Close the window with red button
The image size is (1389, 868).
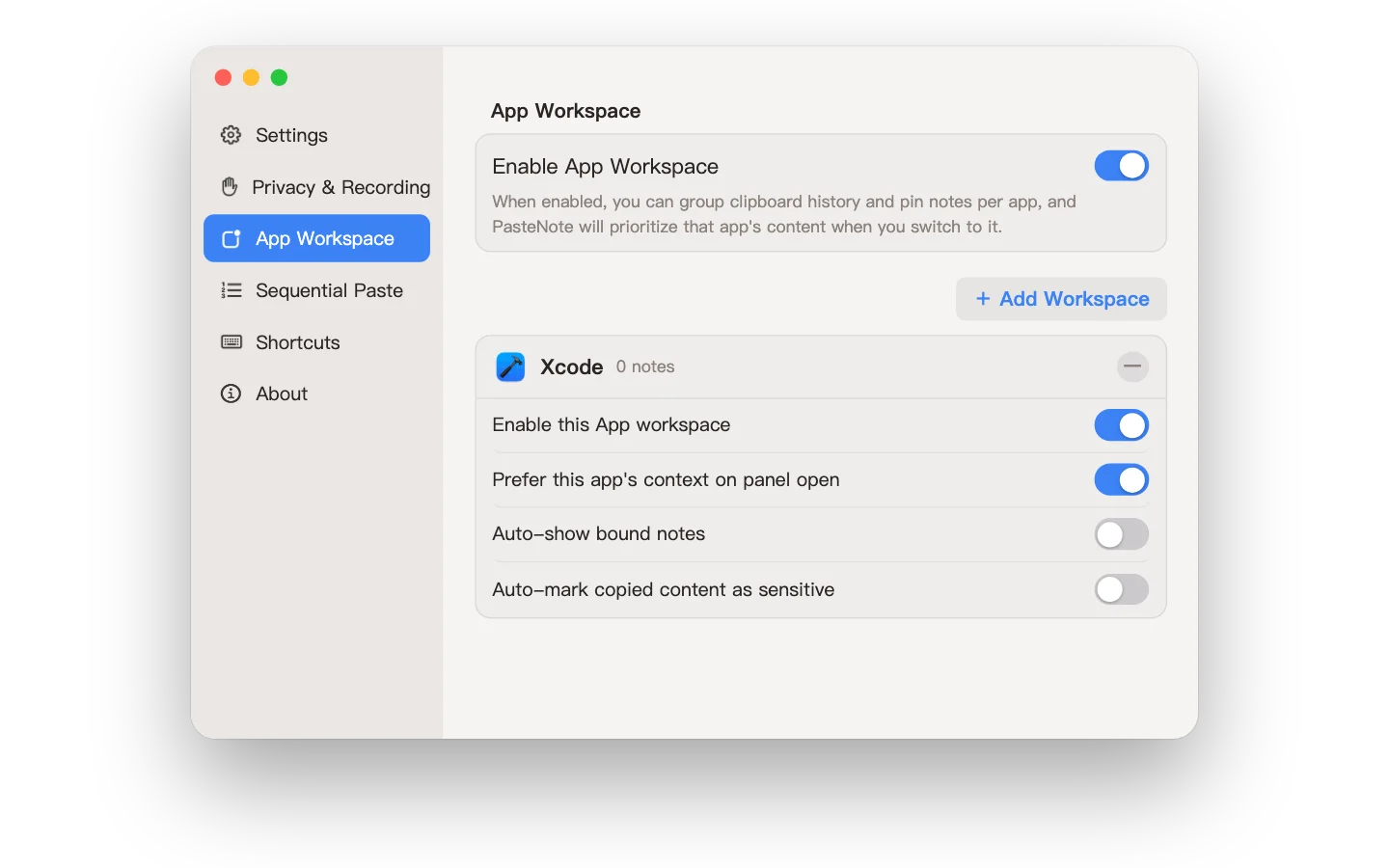[223, 77]
